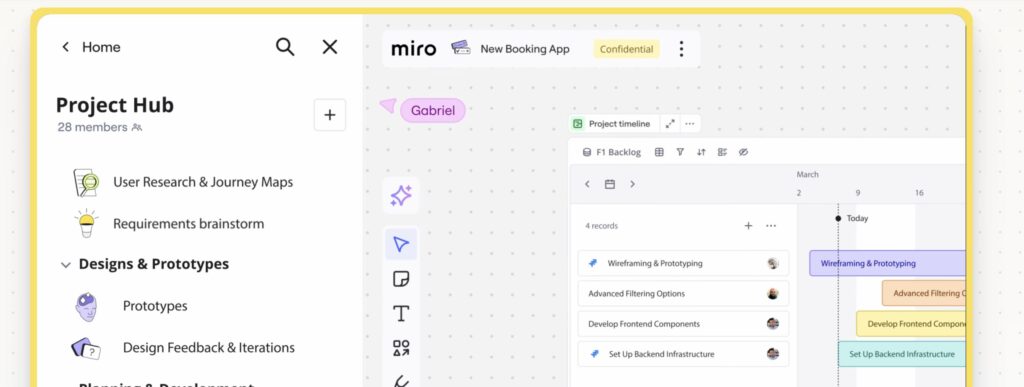The height and width of the screenshot is (387, 1024).
Task: Open Set Up Backend Infrastructure record row
Action: point(683,354)
